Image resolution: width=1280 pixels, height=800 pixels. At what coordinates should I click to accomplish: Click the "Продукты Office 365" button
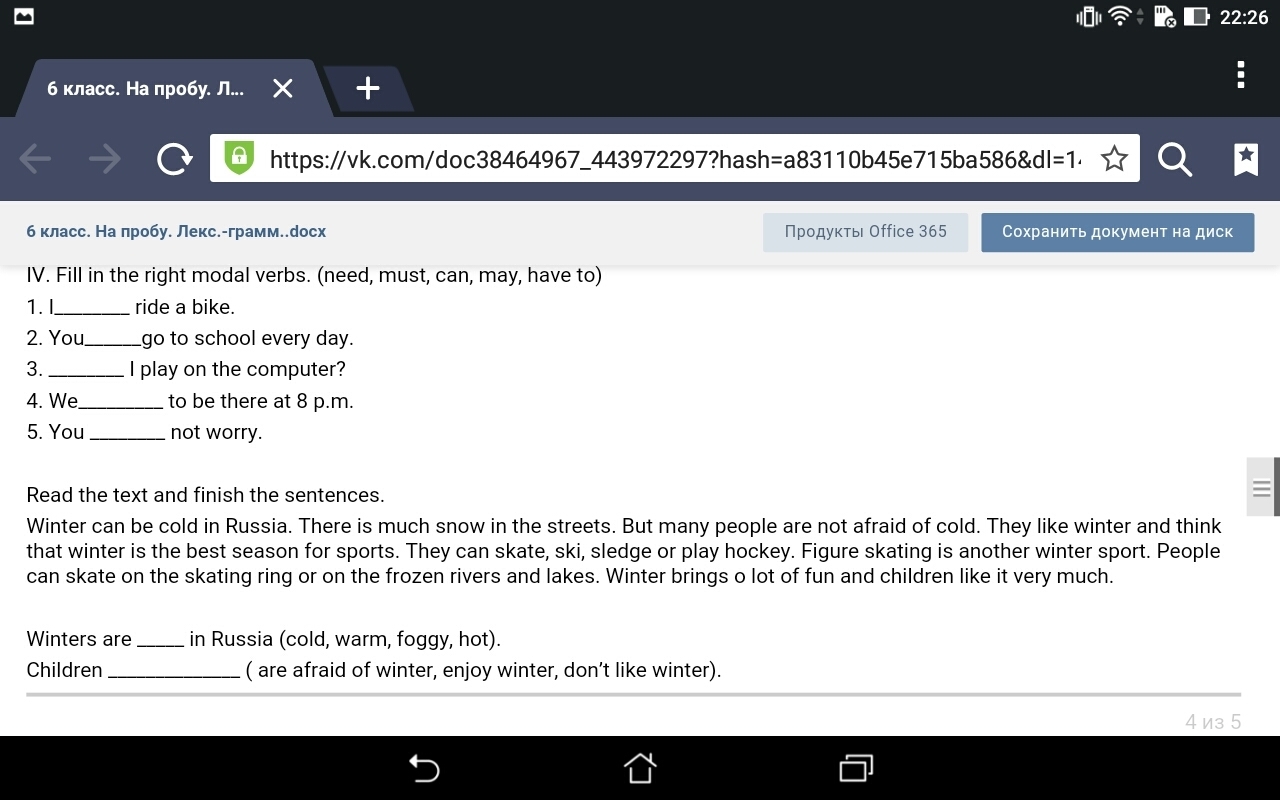click(x=865, y=232)
